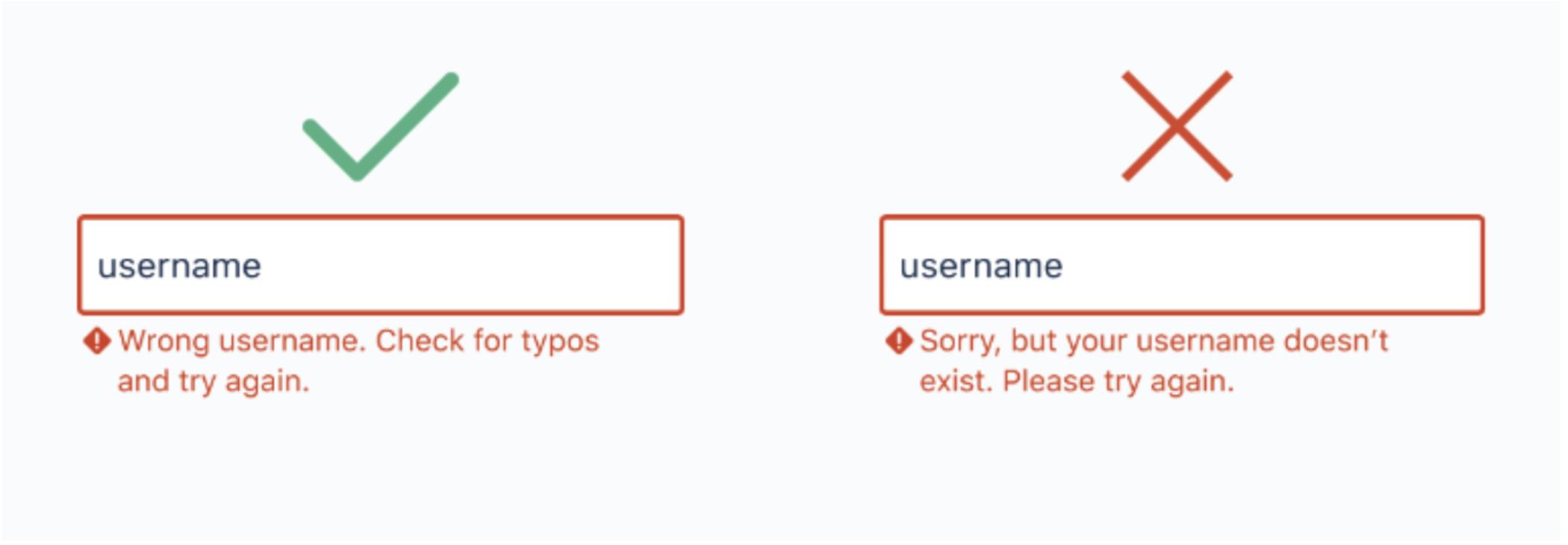Click the green checkmark icon

click(379, 127)
